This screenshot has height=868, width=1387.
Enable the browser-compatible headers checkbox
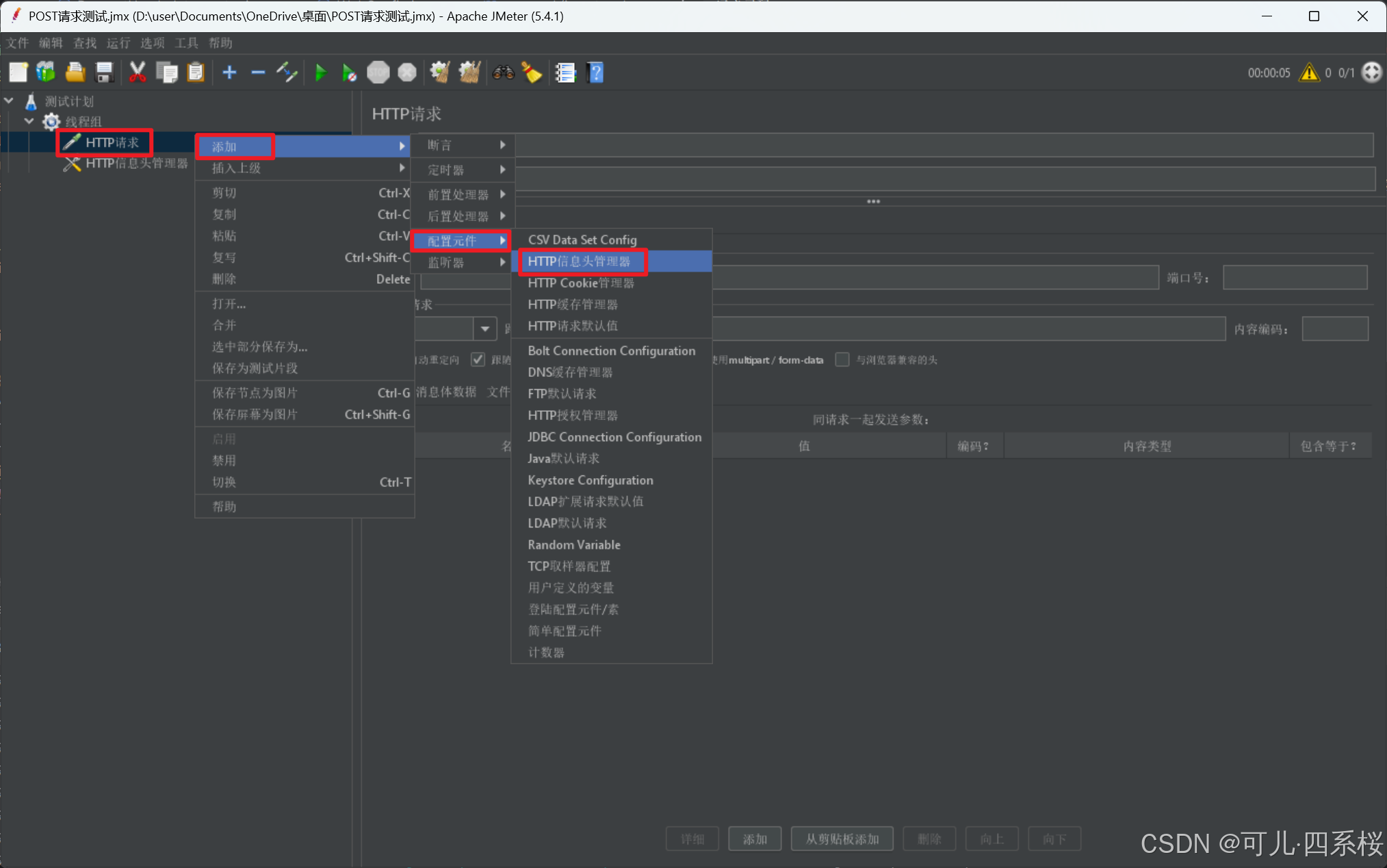click(842, 360)
